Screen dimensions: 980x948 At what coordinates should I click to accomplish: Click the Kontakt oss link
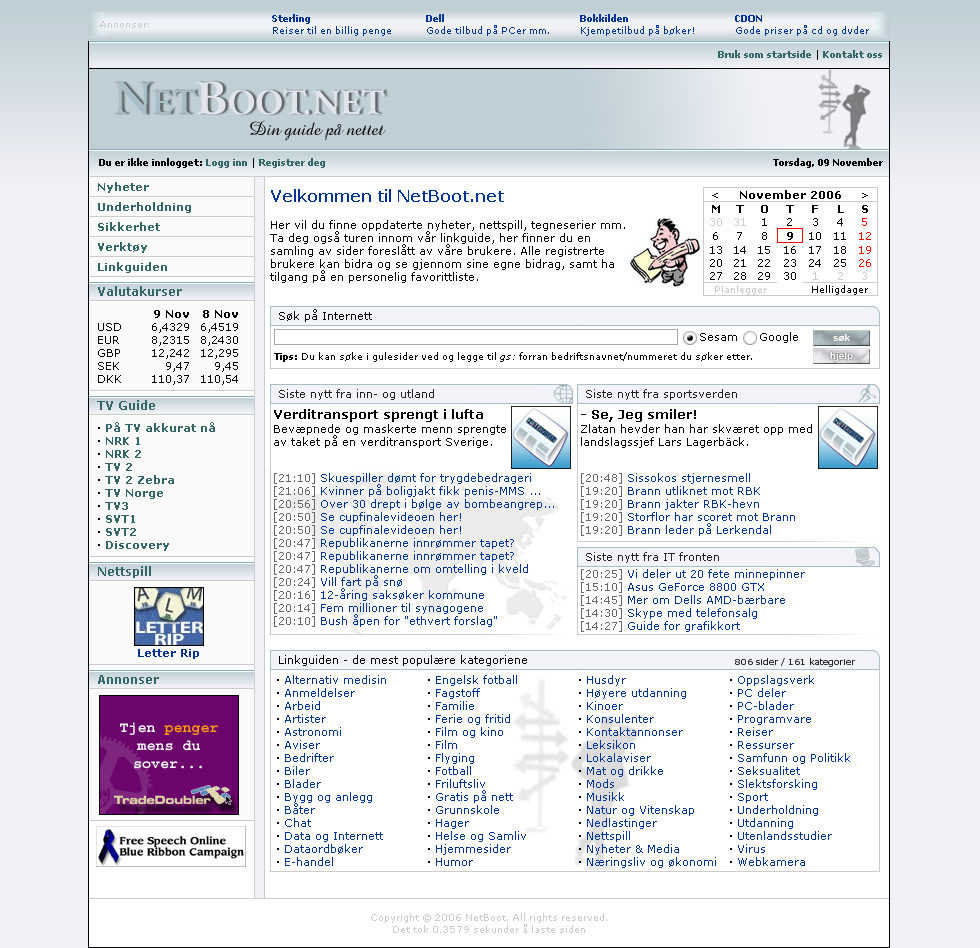pyautogui.click(x=852, y=54)
